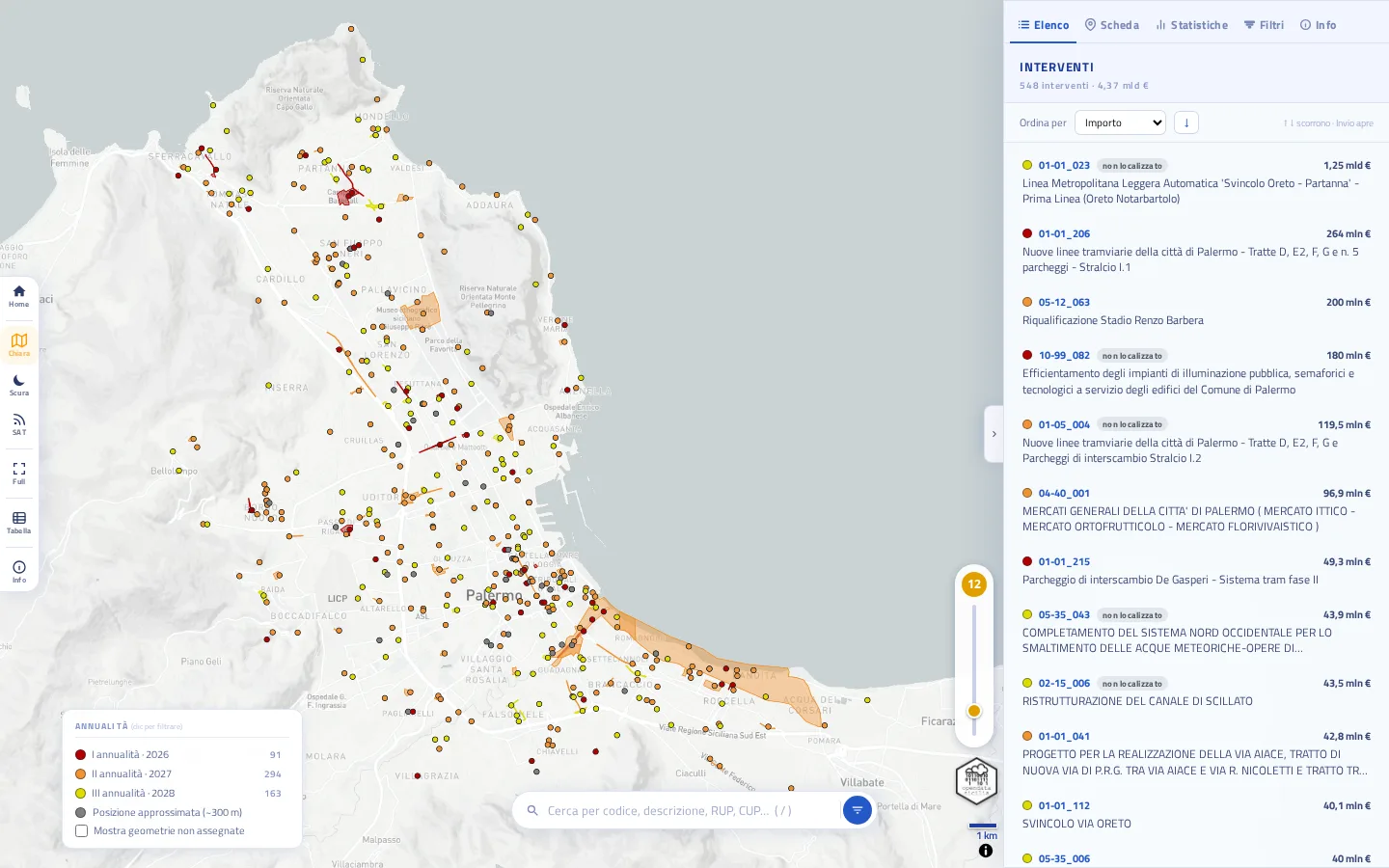Open Info from the left sidebar
This screenshot has height=868, width=1389.
[x=19, y=572]
